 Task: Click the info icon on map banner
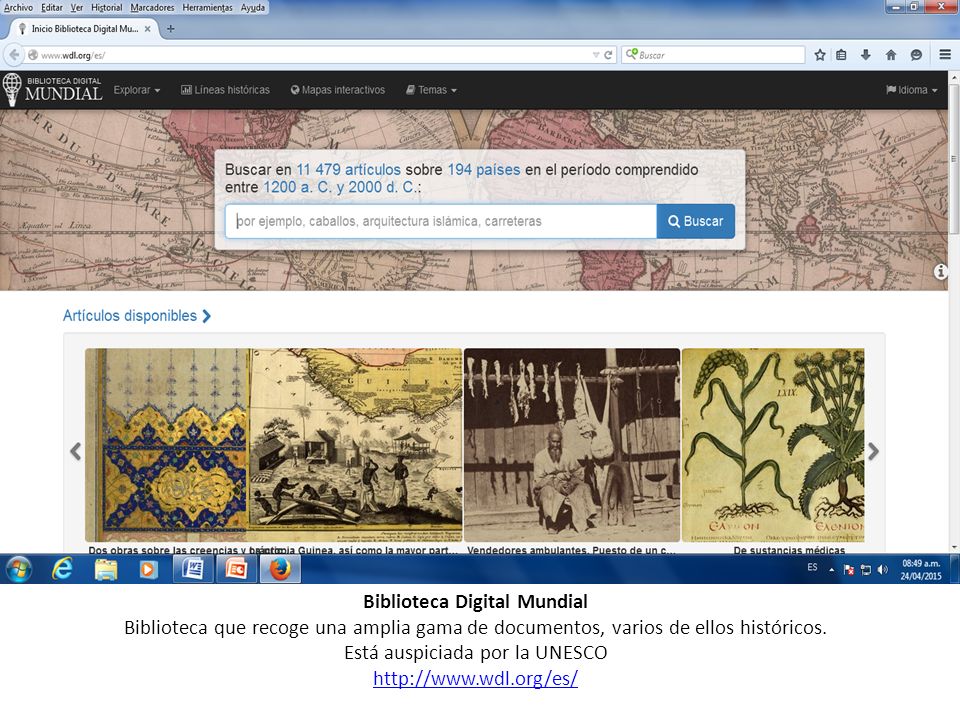940,272
